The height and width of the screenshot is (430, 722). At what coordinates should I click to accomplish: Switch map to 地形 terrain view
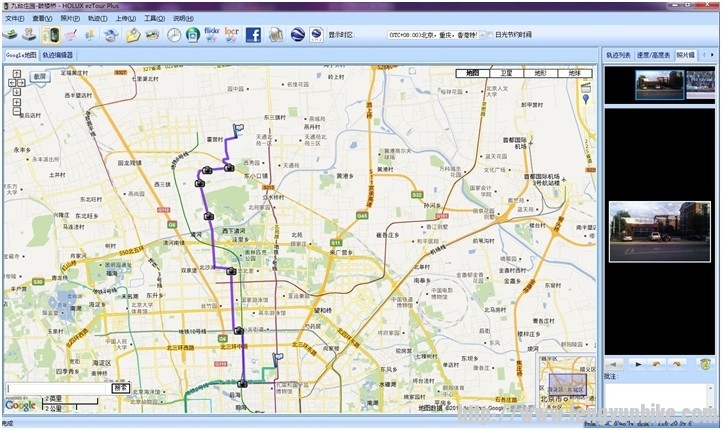pos(540,73)
